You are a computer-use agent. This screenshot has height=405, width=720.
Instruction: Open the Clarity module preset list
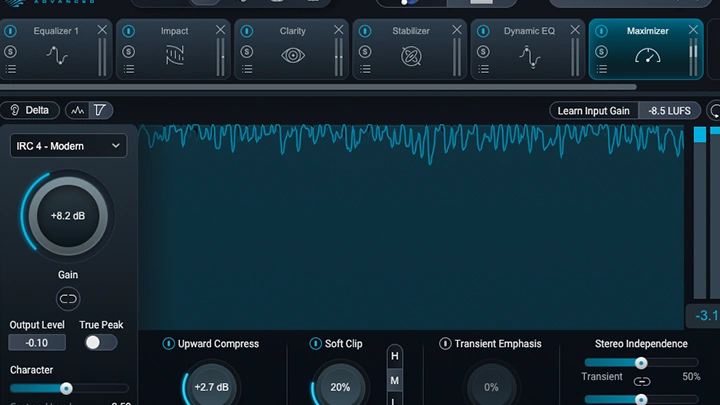pyautogui.click(x=246, y=69)
